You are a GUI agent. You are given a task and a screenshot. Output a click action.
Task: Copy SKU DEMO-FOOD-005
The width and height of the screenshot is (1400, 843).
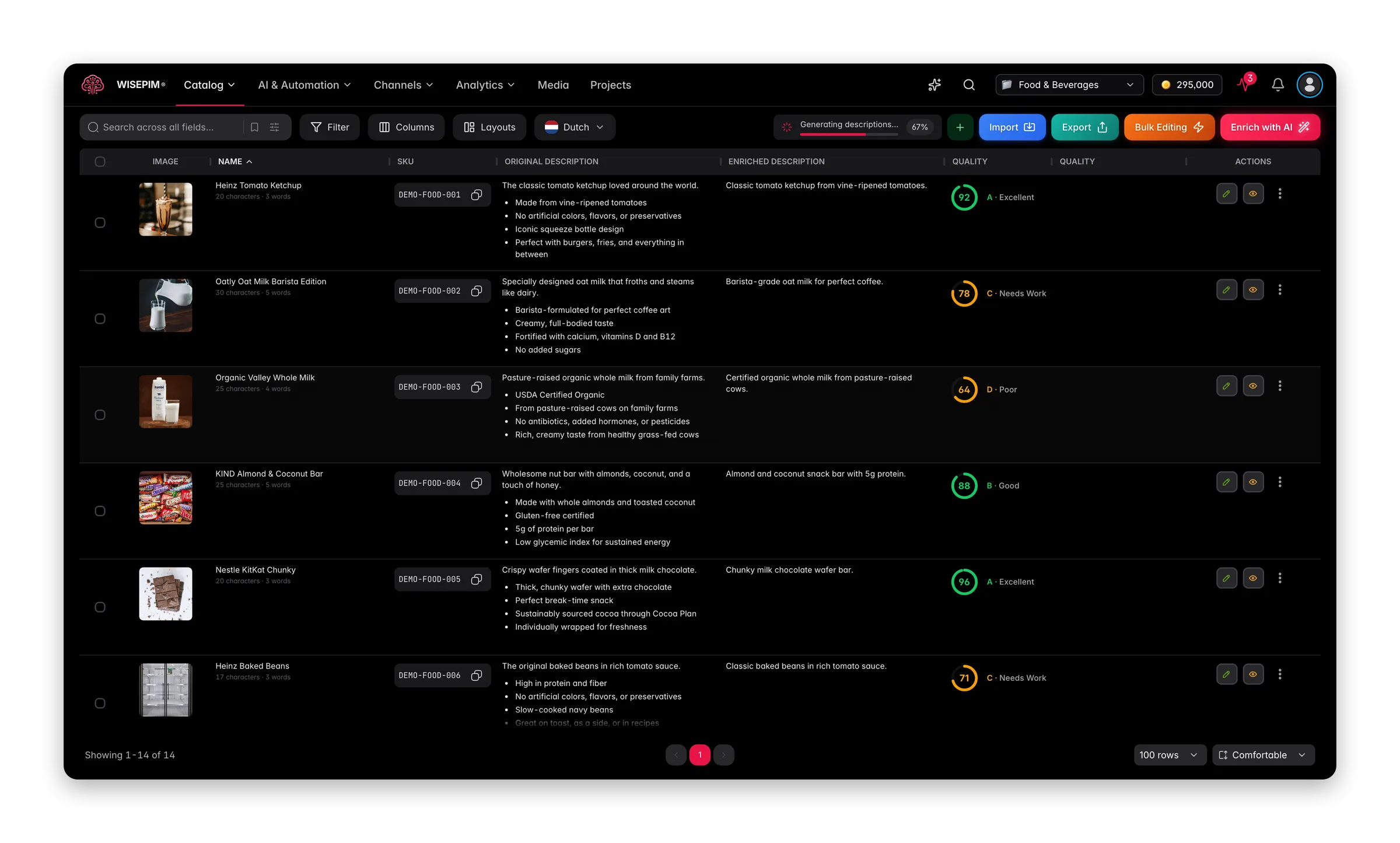coord(477,579)
